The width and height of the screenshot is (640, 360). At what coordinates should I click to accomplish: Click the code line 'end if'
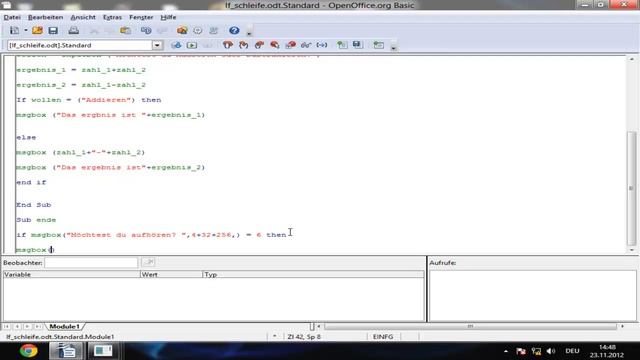tap(31, 182)
